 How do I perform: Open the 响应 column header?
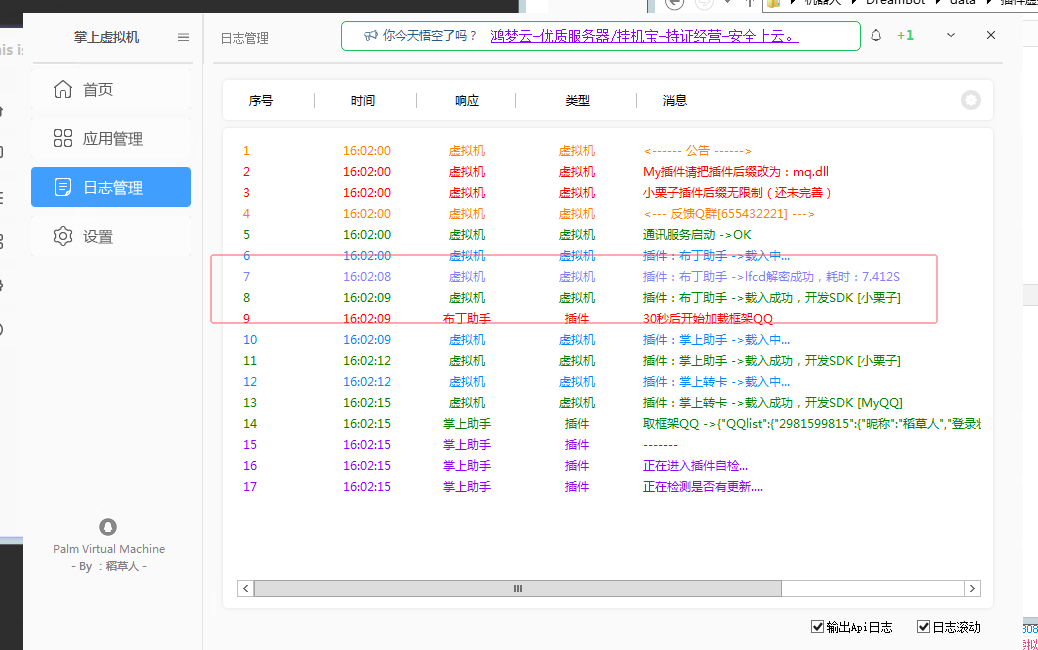click(466, 100)
